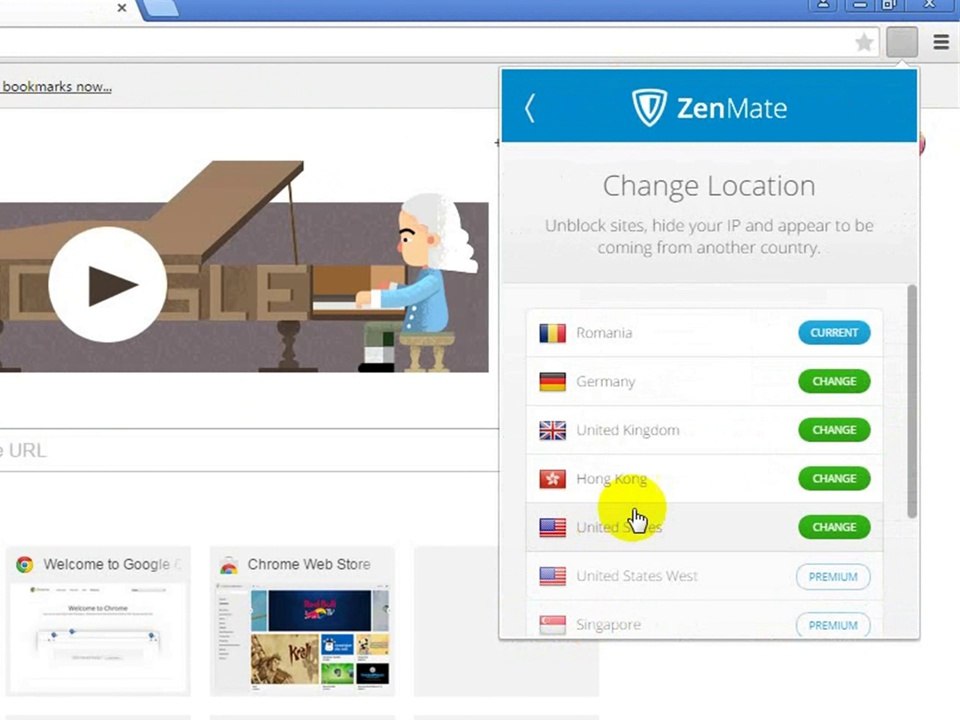The width and height of the screenshot is (960, 720).
Task: Click the Google search or URL box
Action: pos(249,450)
